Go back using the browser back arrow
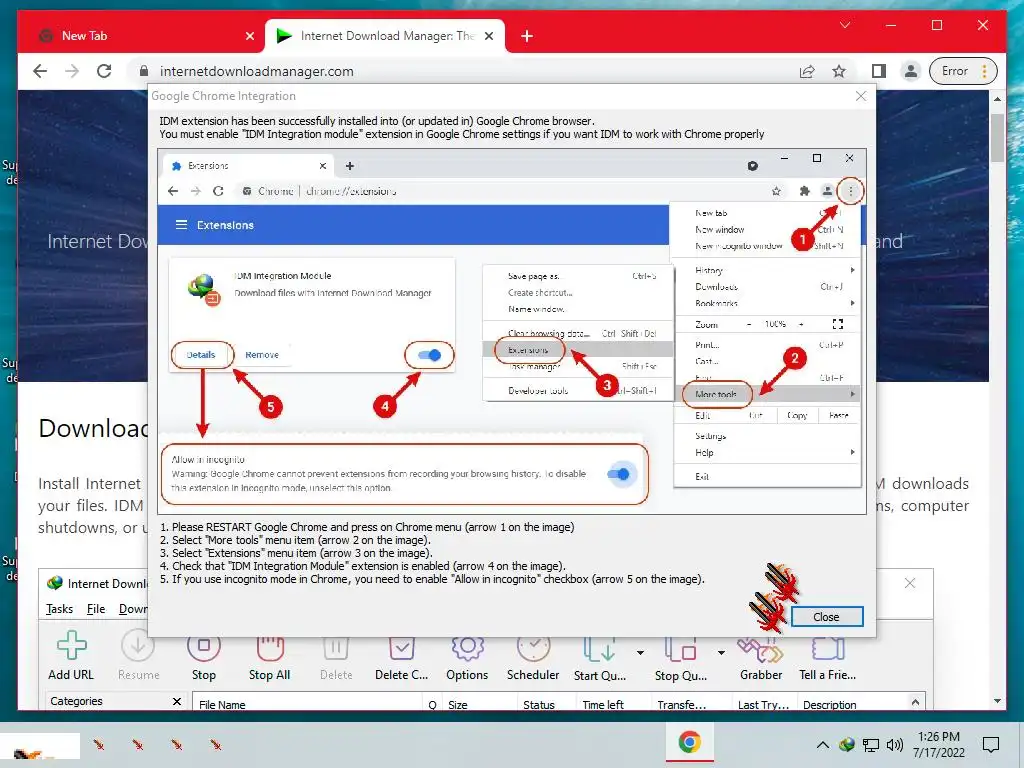Screen dimensions: 1024x768 (x=40, y=71)
